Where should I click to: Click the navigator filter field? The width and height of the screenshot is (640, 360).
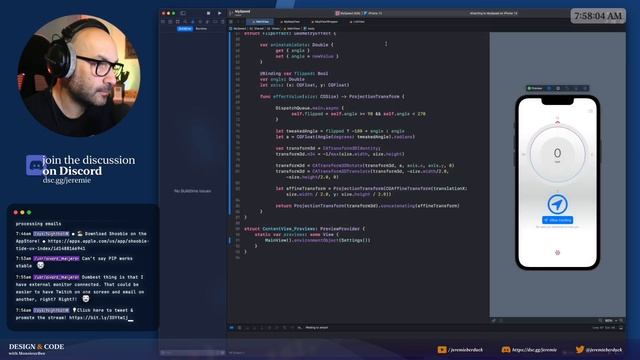192,353
